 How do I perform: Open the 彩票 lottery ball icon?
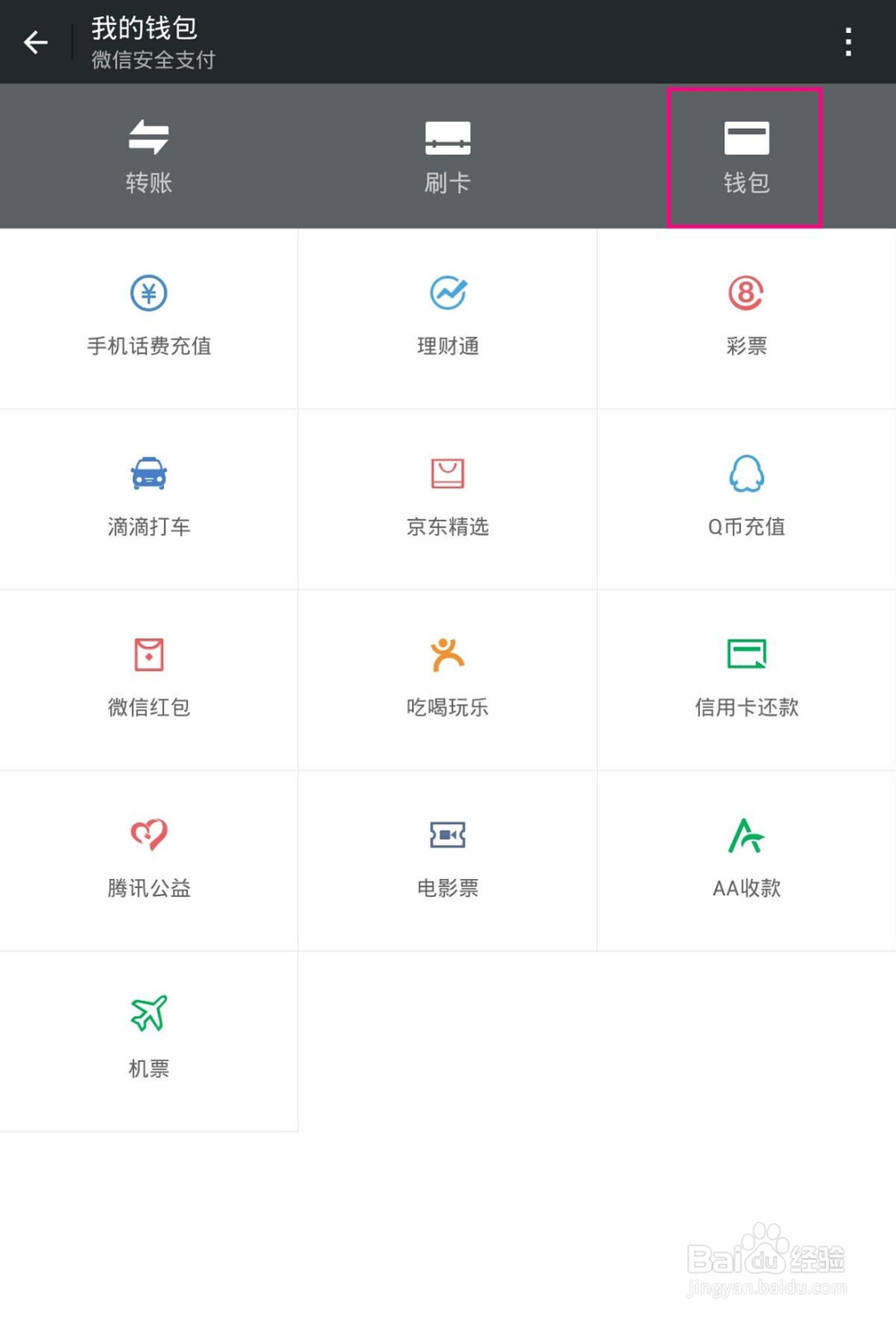746,293
